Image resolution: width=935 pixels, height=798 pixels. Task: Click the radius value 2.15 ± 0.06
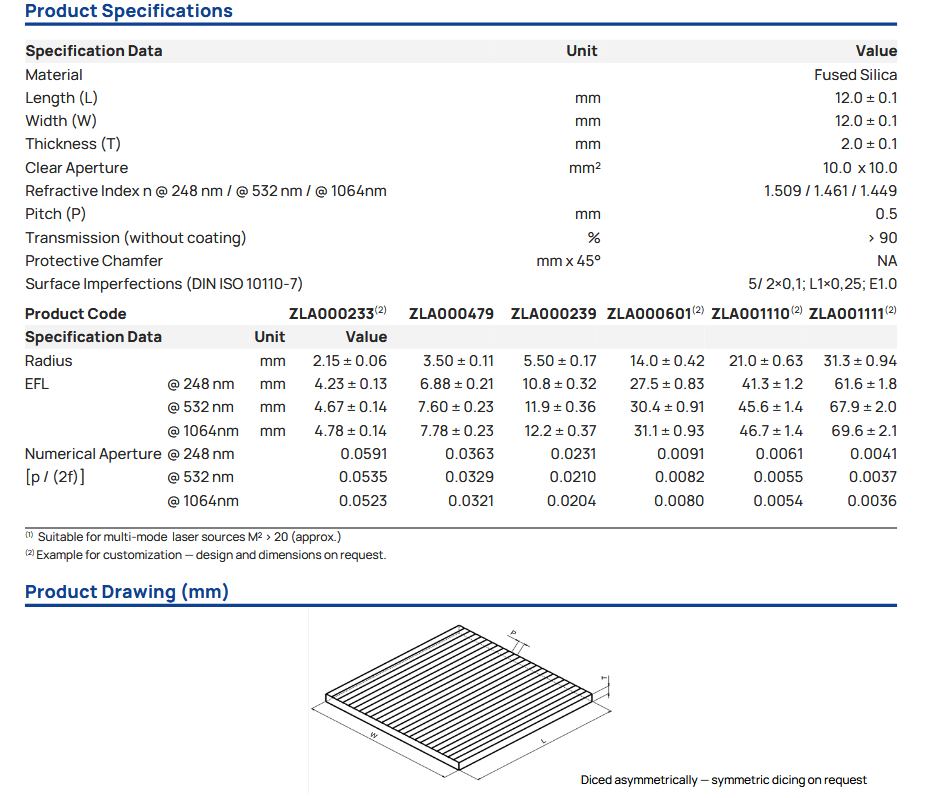pyautogui.click(x=350, y=361)
